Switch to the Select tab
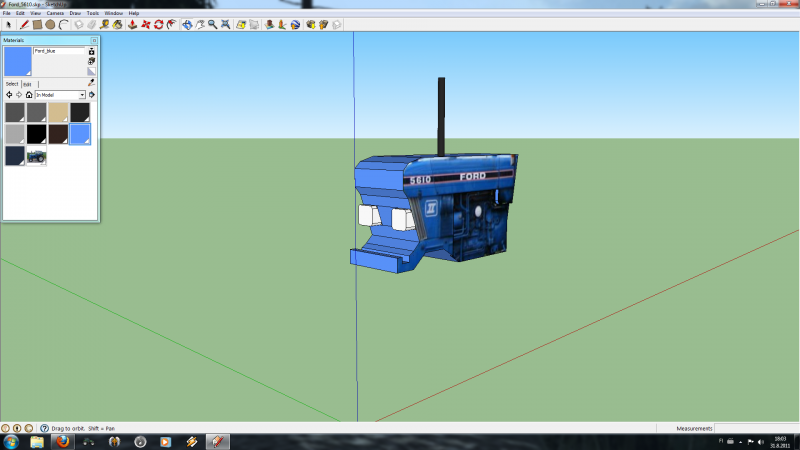 click(x=12, y=84)
